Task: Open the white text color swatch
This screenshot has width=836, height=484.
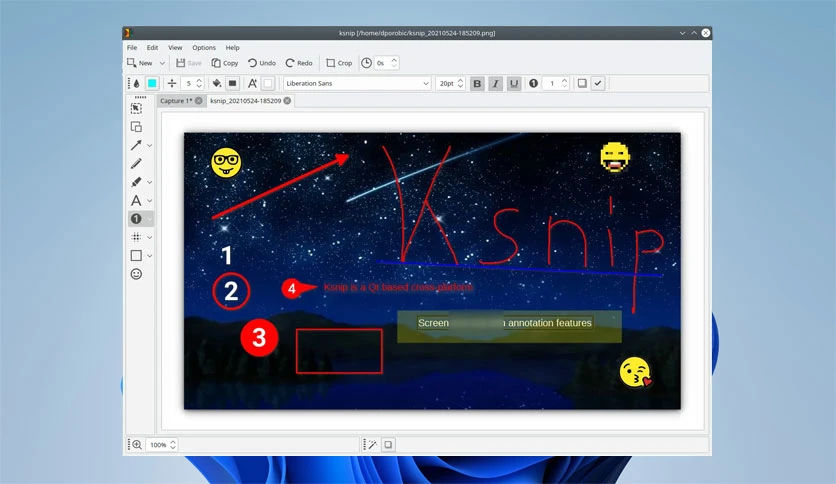Action: tap(268, 83)
